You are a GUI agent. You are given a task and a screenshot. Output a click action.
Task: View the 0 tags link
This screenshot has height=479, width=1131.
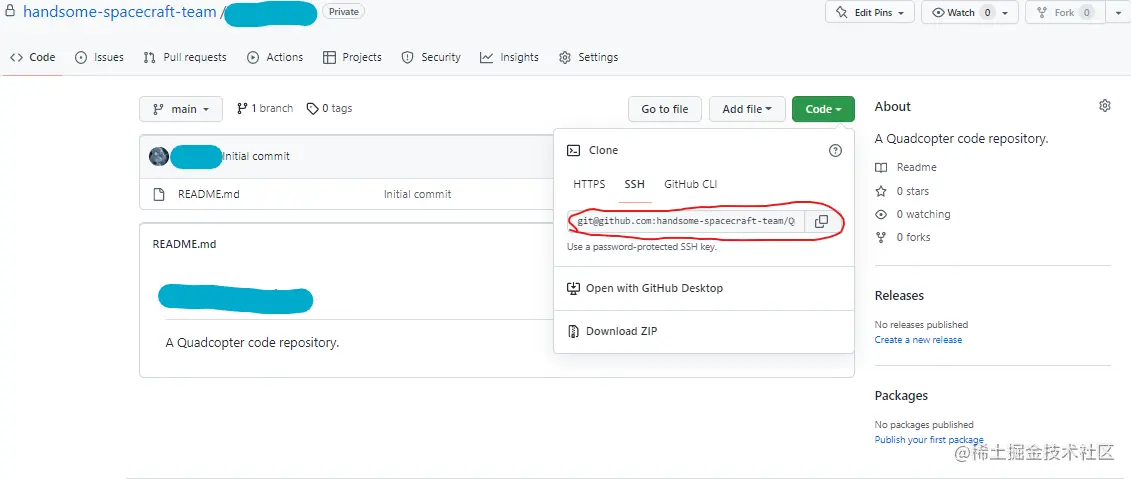pos(330,108)
